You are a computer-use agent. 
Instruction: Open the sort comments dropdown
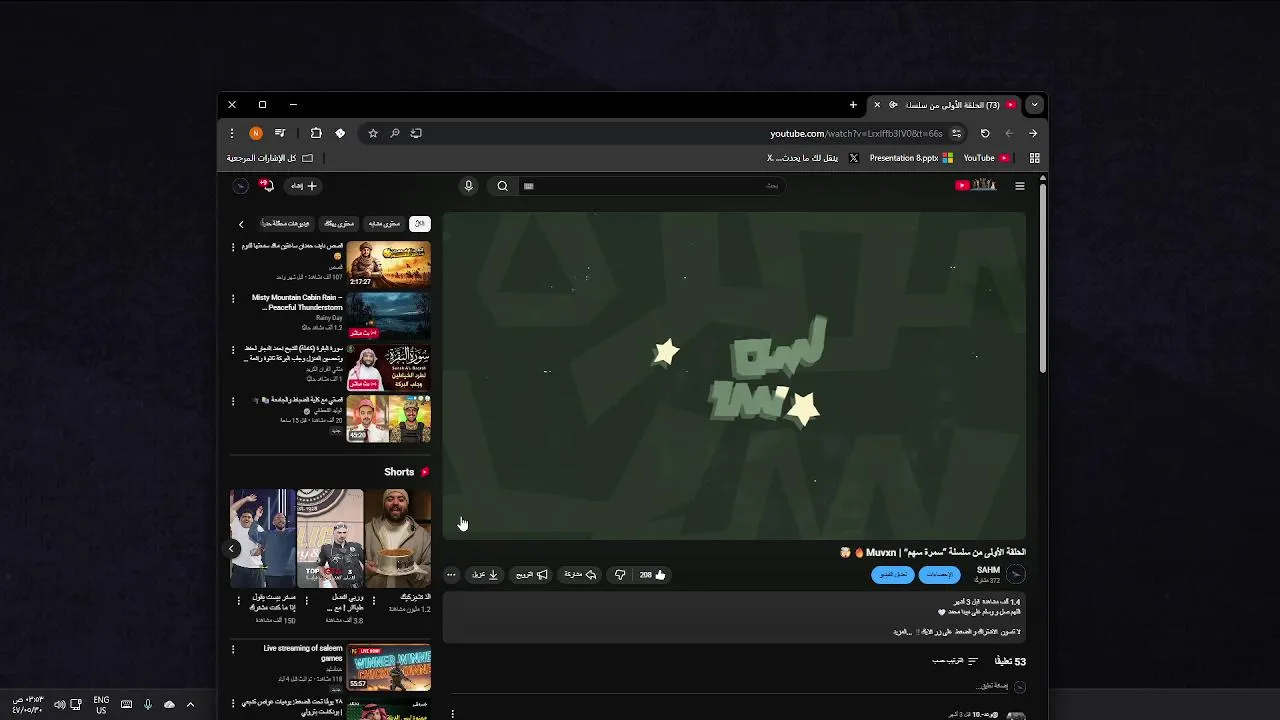click(x=955, y=661)
